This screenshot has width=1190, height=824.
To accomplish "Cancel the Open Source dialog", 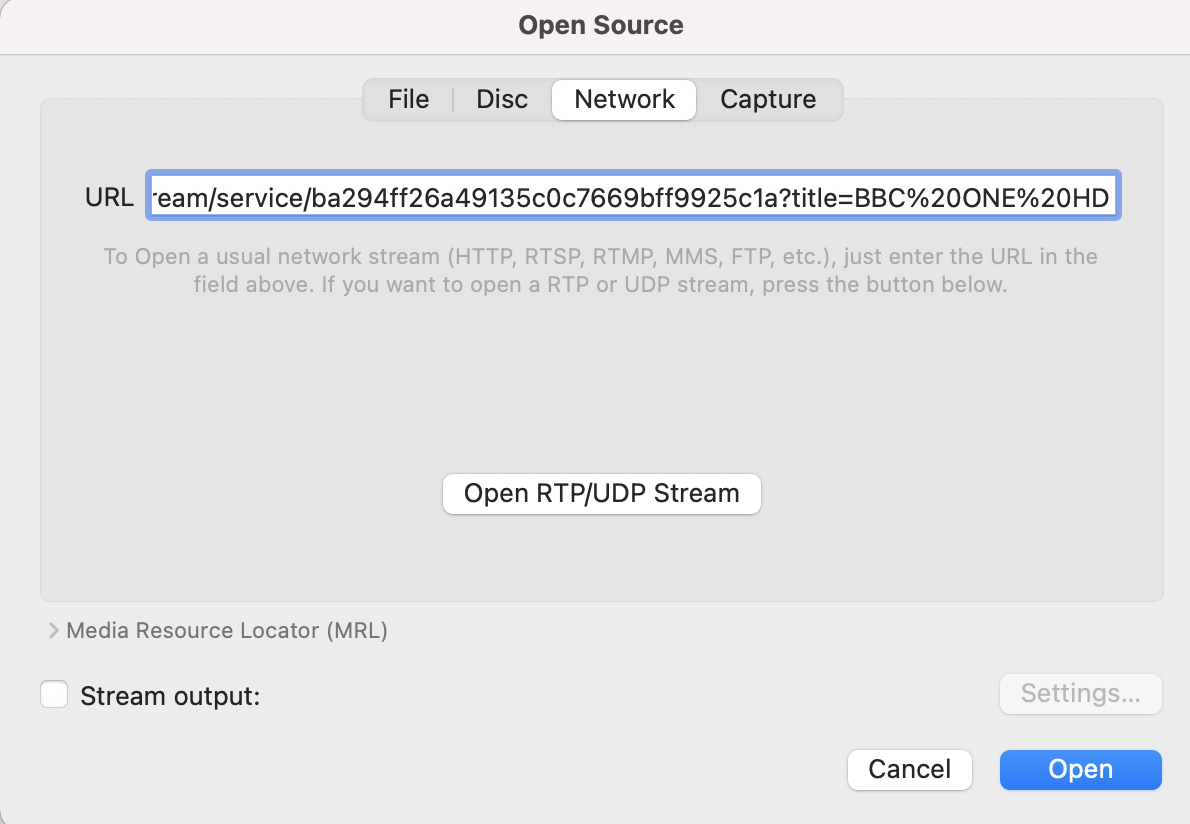I will pos(909,769).
